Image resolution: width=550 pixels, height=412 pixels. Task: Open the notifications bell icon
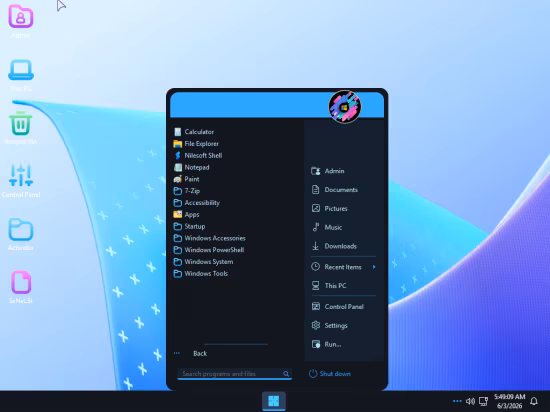(534, 401)
